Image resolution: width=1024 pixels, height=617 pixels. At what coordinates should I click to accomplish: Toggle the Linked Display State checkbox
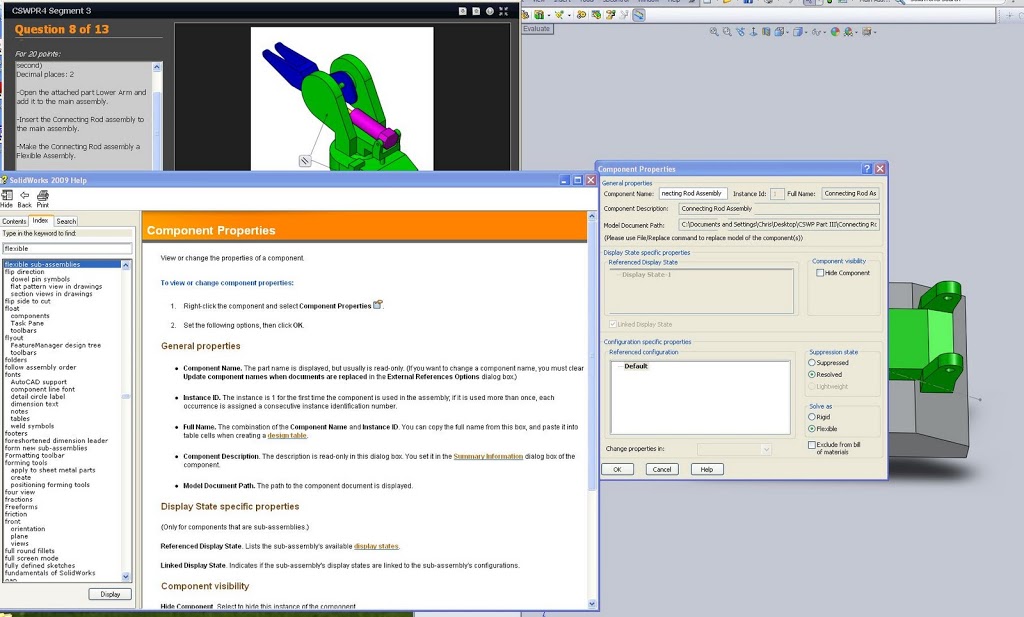point(613,324)
